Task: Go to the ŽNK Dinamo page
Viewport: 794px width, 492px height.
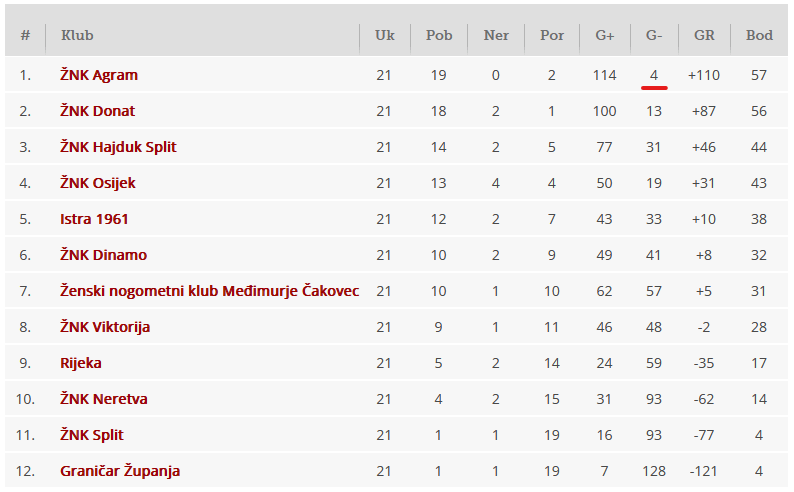Action: tap(103, 255)
